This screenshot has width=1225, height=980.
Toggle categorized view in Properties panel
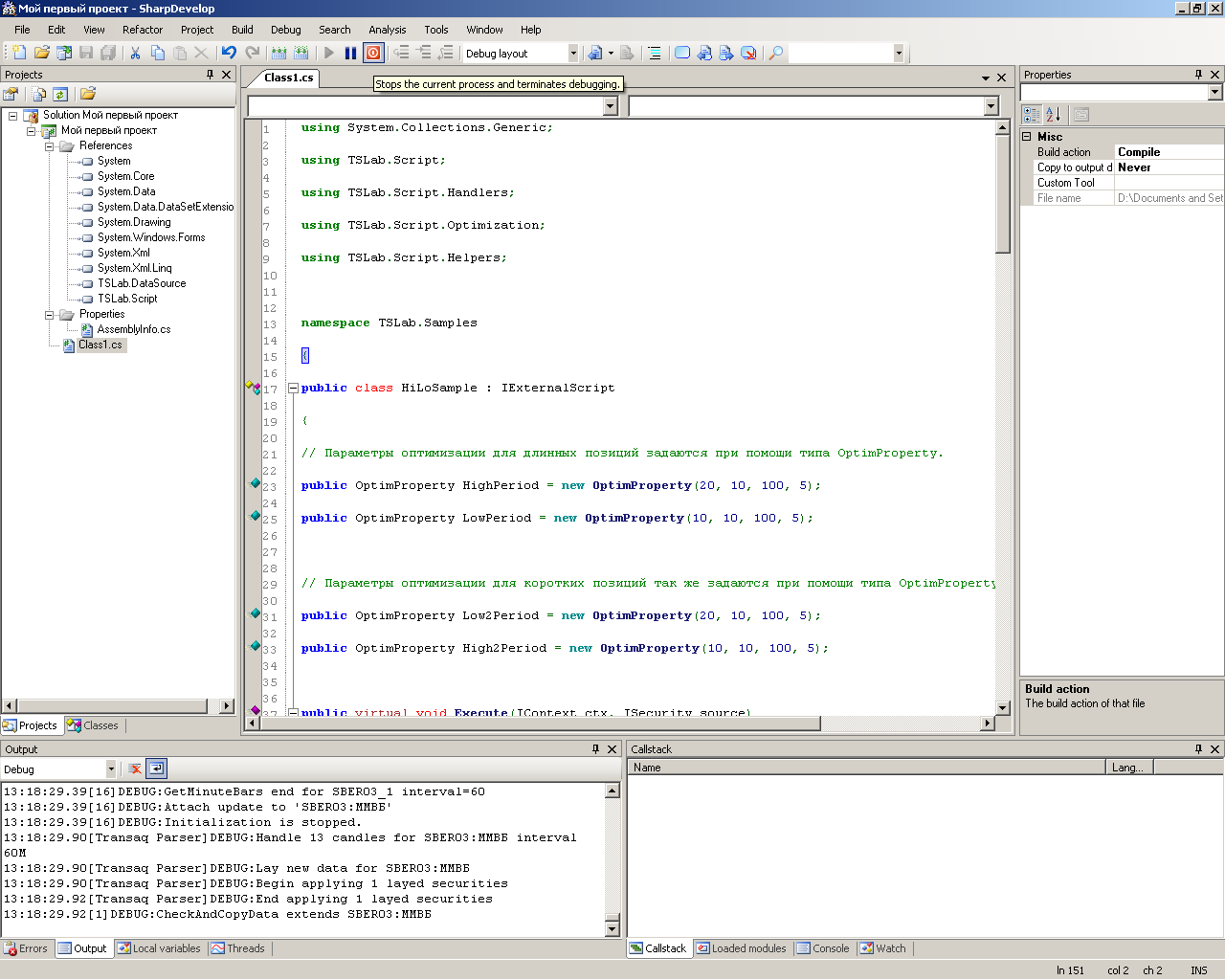coord(1031,114)
